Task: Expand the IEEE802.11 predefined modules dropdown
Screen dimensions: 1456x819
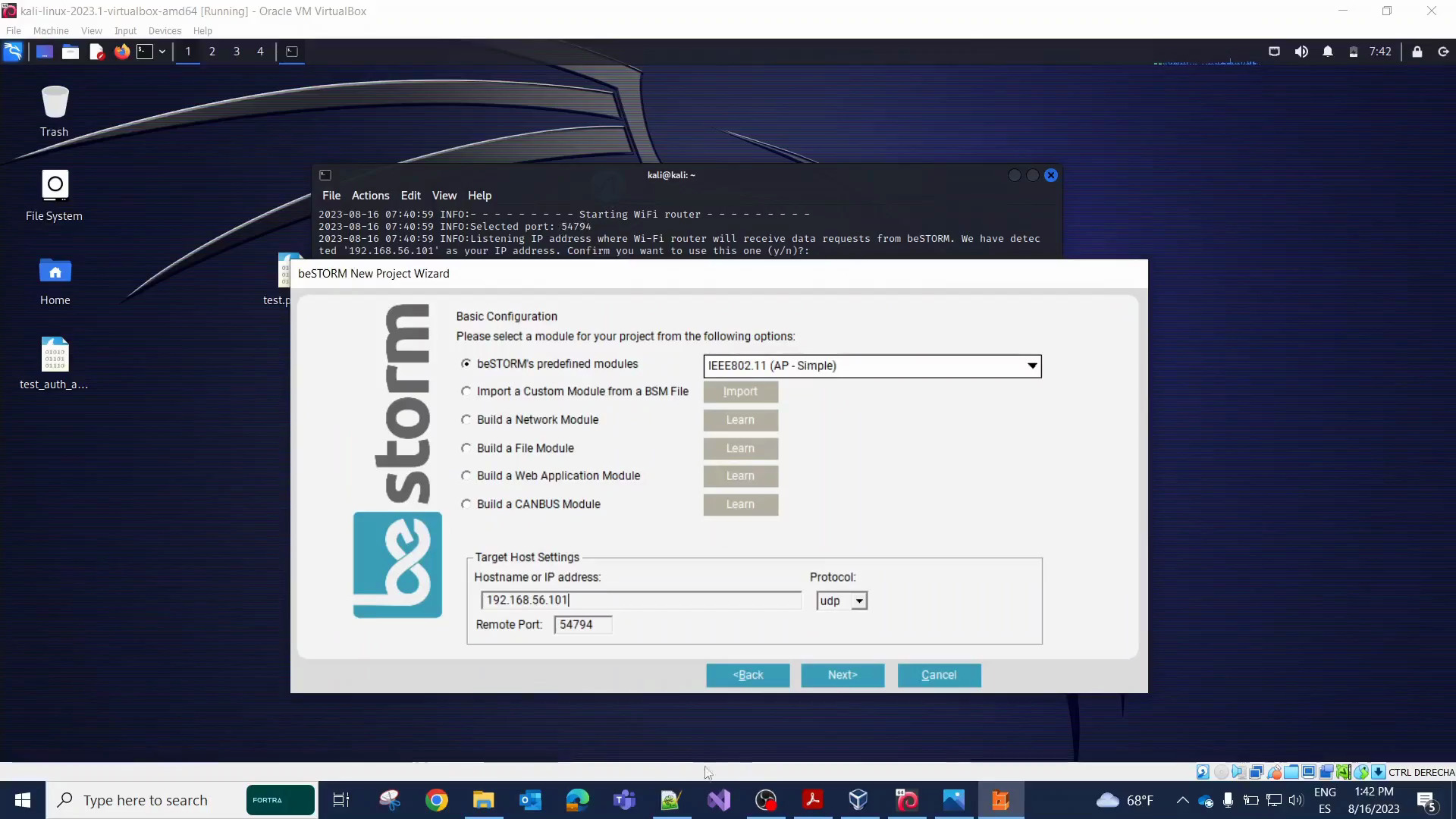Action: (x=1031, y=366)
